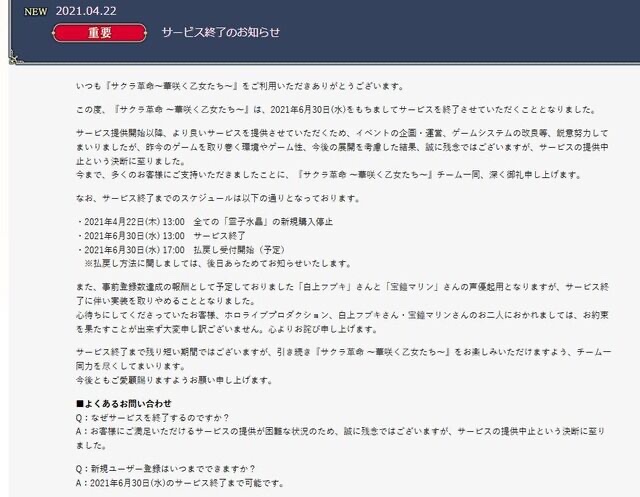
Task: Click the paragraph mentioning 白上フブキ and 宝鐘マリン voice casting
Action: point(342,294)
